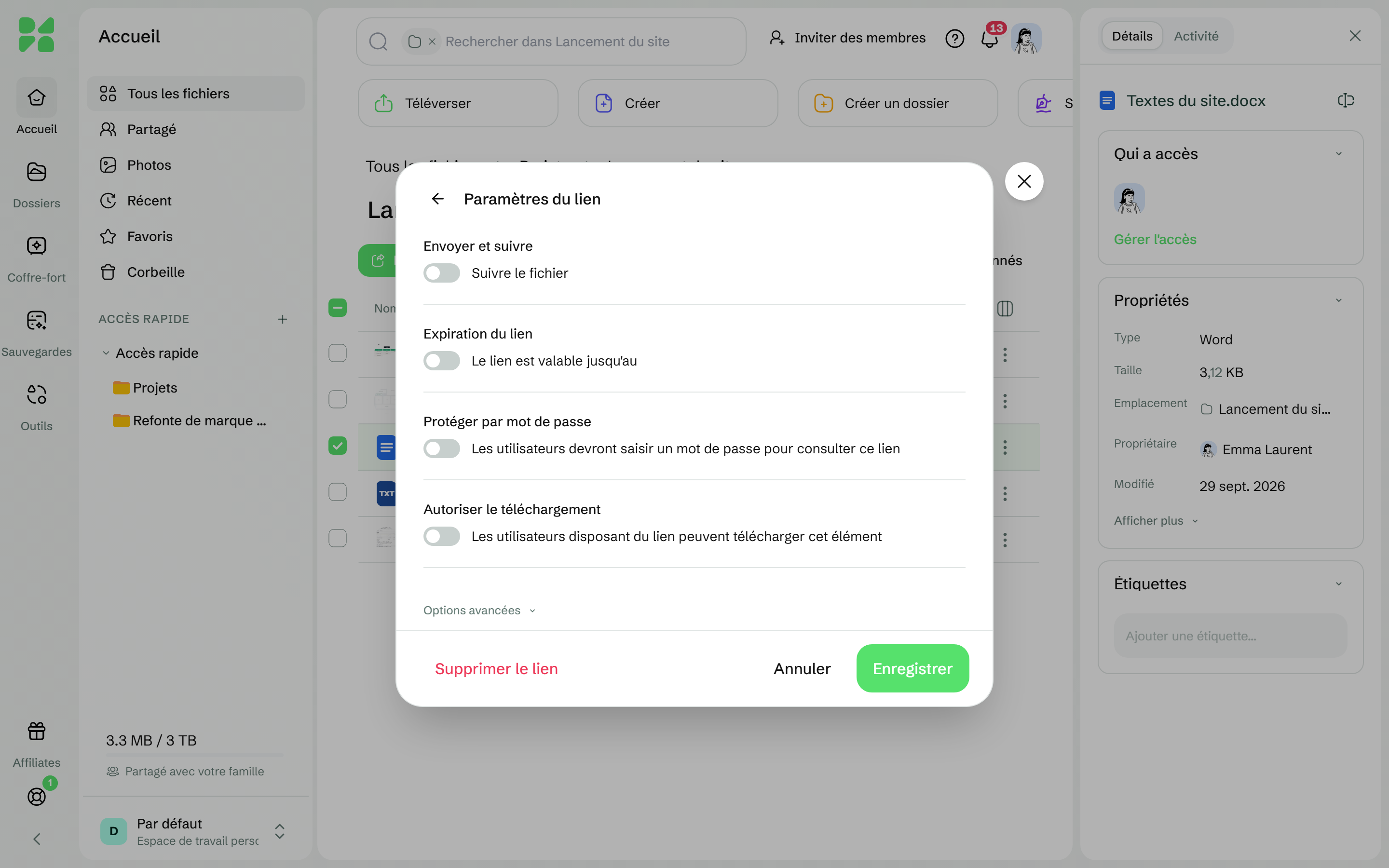This screenshot has width=1389, height=868.
Task: Click the search magnifier icon
Action: point(378,41)
